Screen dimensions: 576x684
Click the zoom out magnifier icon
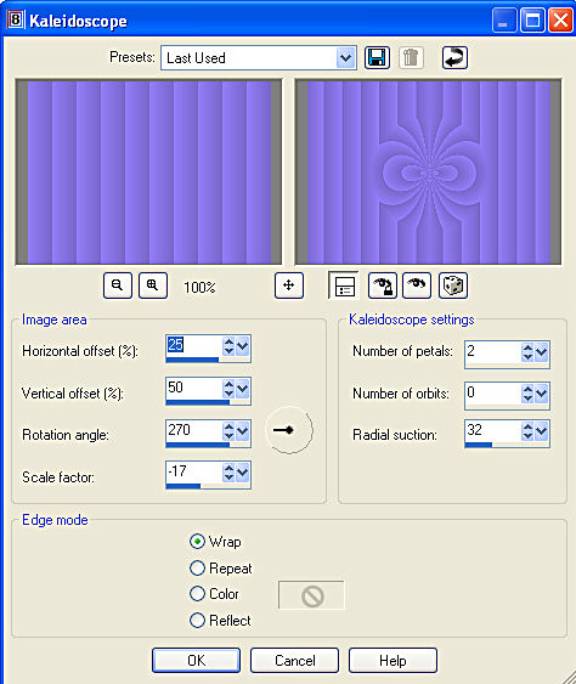(x=117, y=286)
